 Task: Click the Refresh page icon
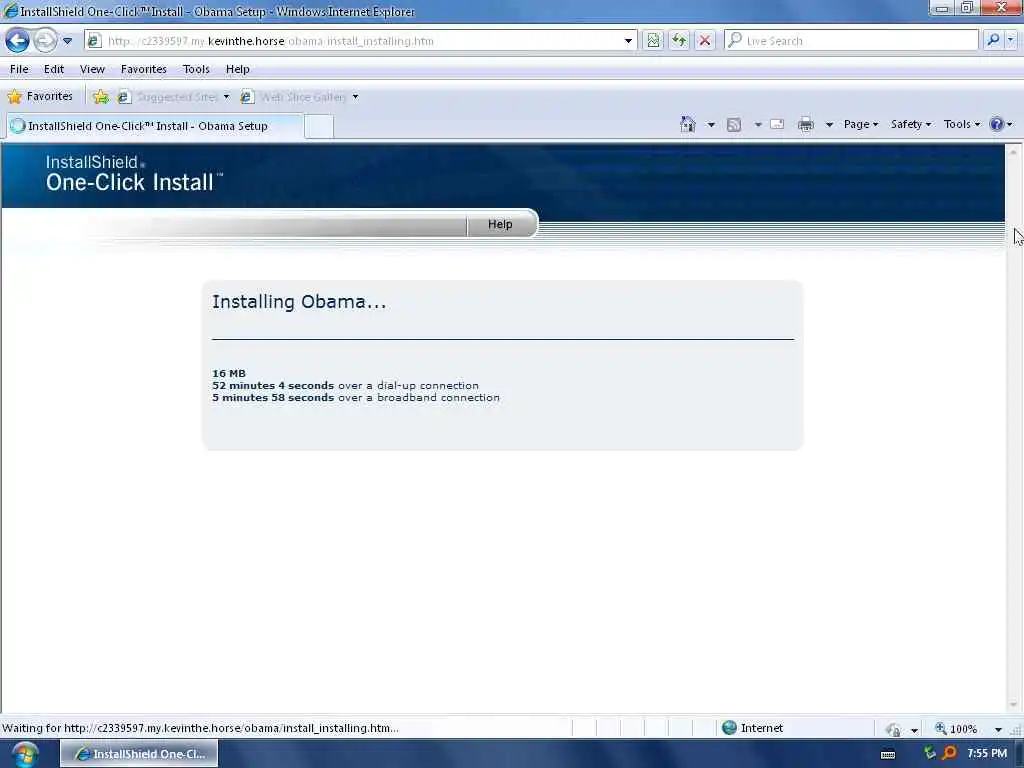click(679, 40)
